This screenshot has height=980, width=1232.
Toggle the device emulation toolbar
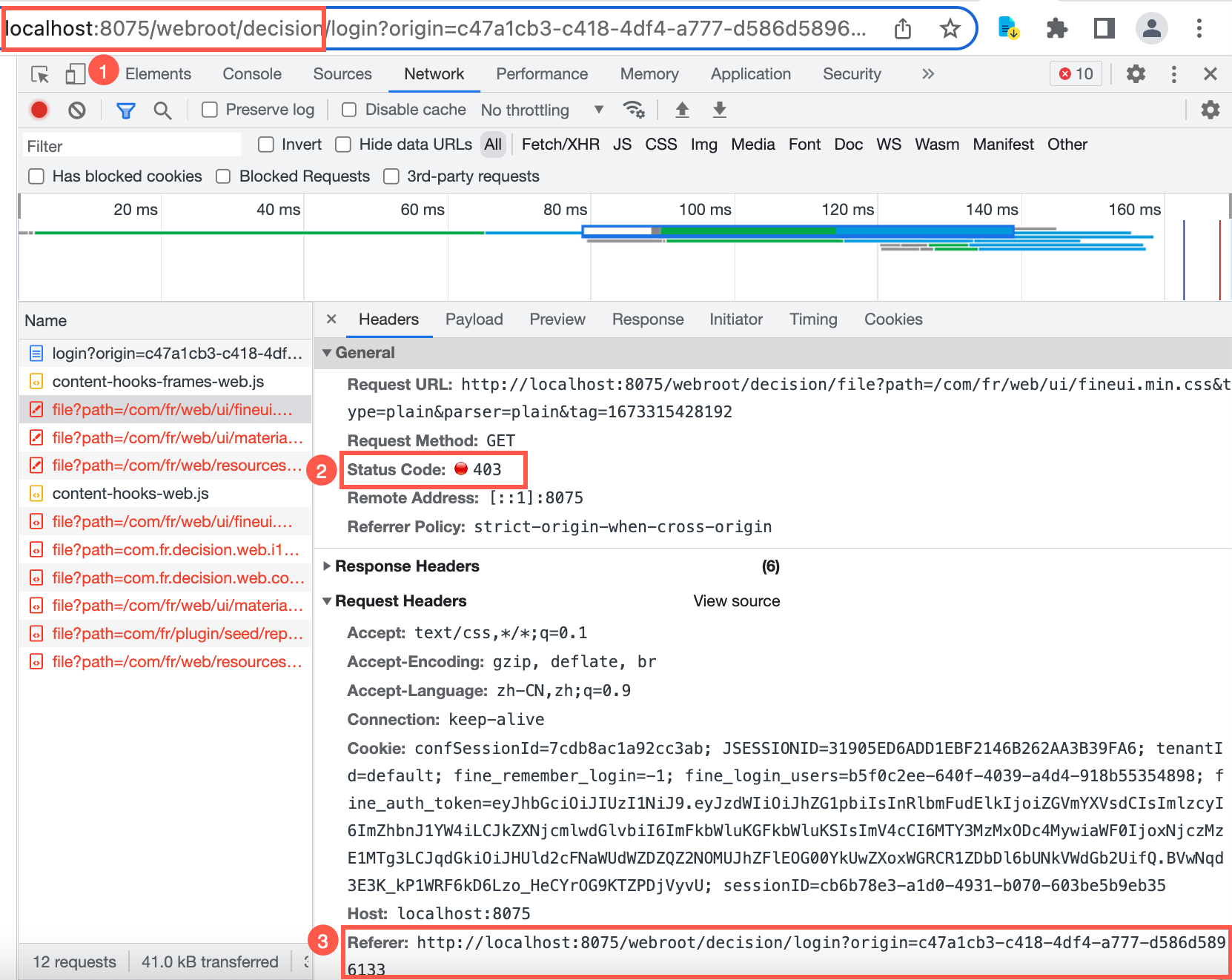tap(74, 73)
